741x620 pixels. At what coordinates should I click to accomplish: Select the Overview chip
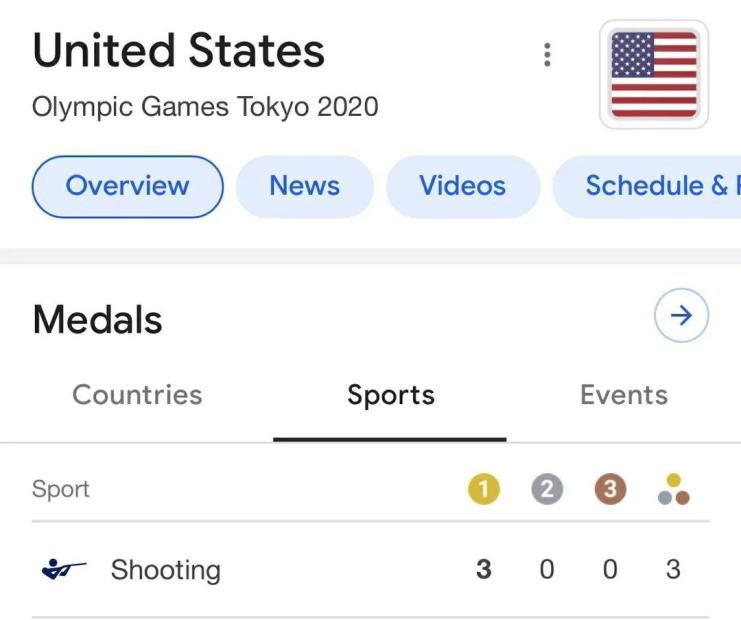tap(127, 186)
